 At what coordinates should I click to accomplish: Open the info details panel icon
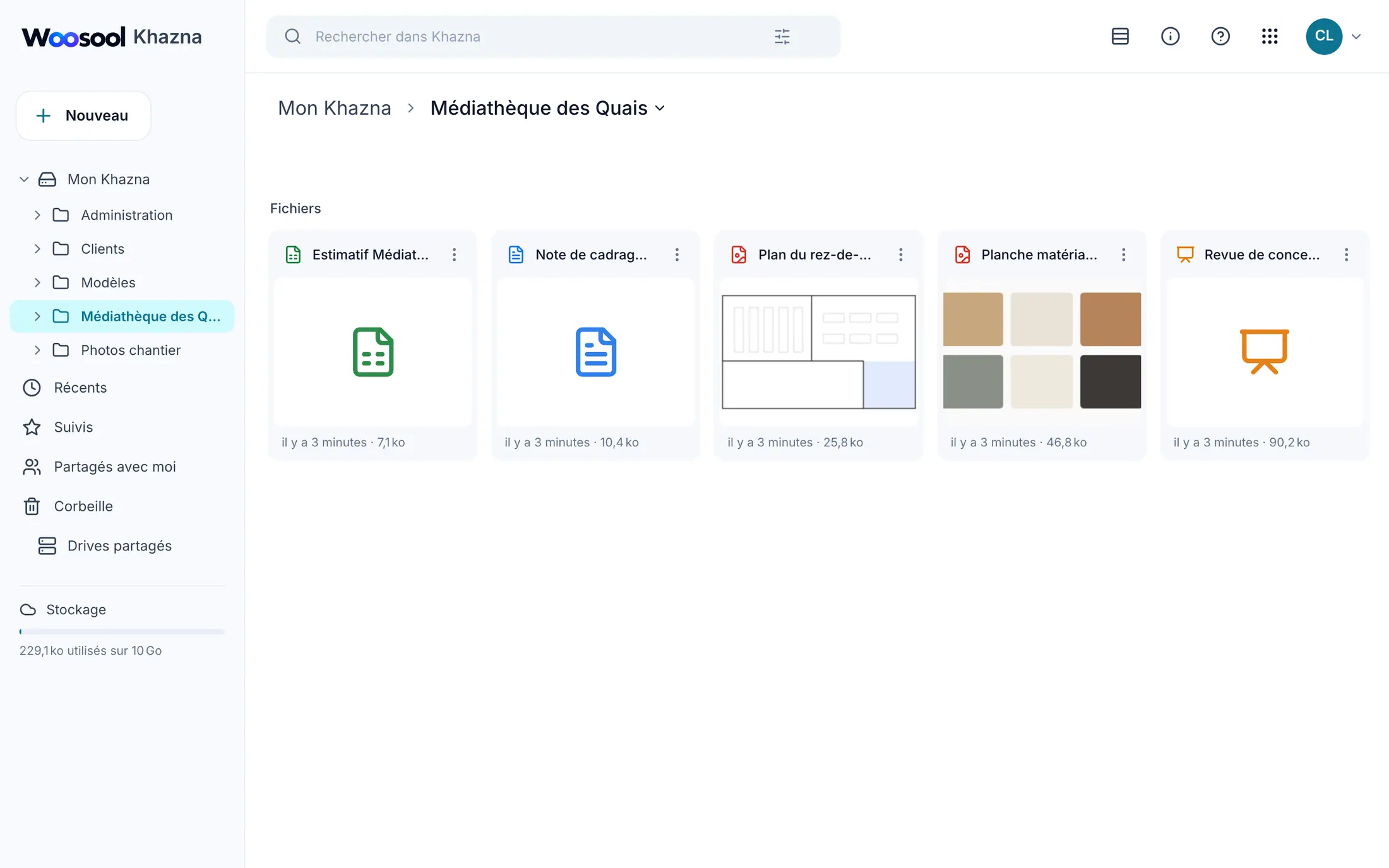[1170, 36]
